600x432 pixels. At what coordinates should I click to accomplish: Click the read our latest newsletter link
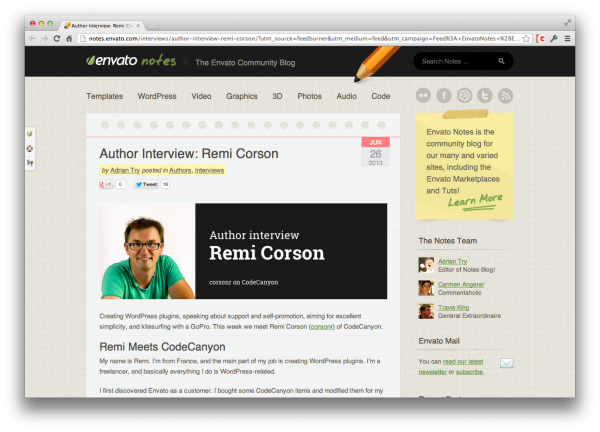[x=451, y=367]
